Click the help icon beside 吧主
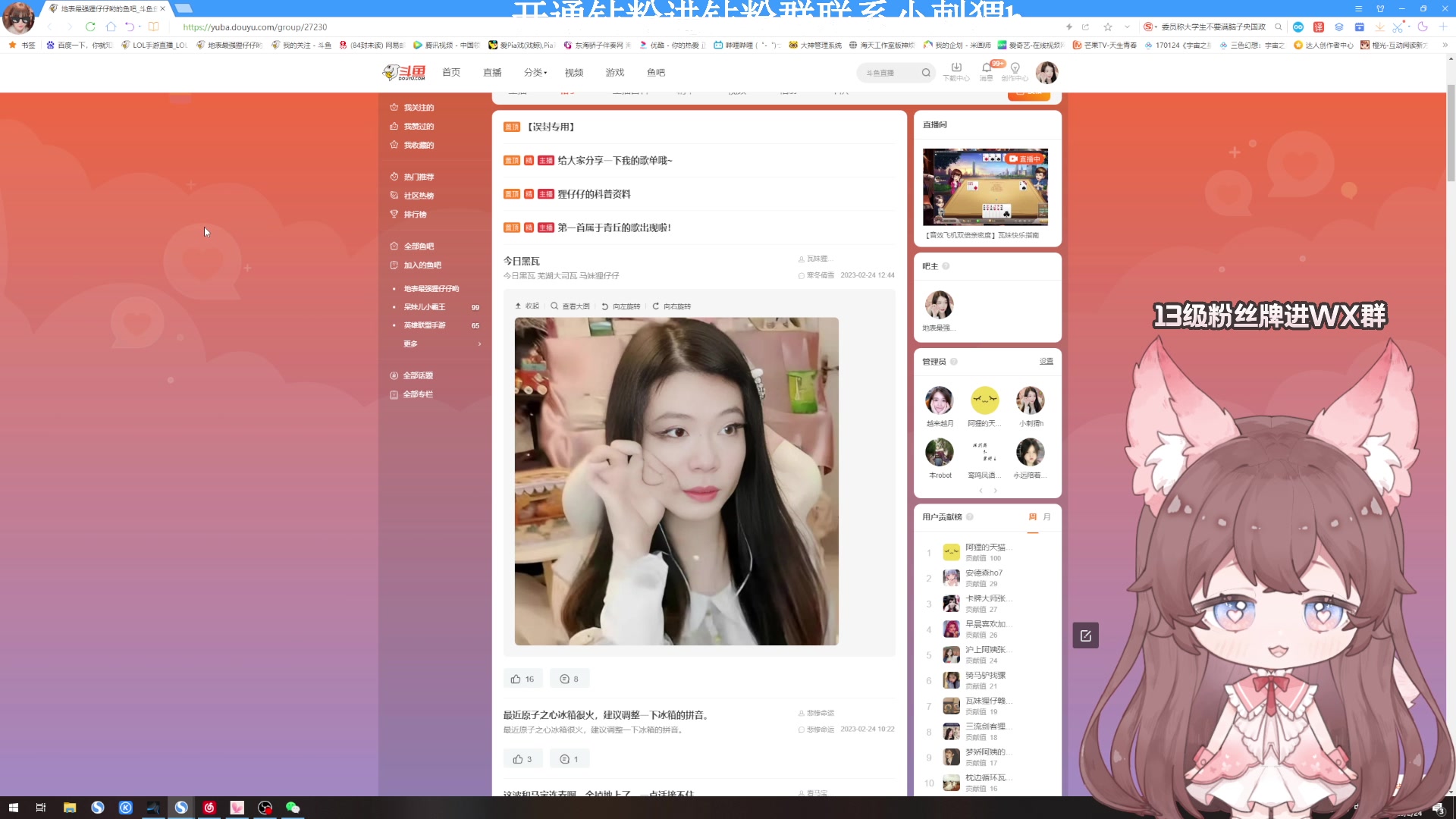 point(946,266)
